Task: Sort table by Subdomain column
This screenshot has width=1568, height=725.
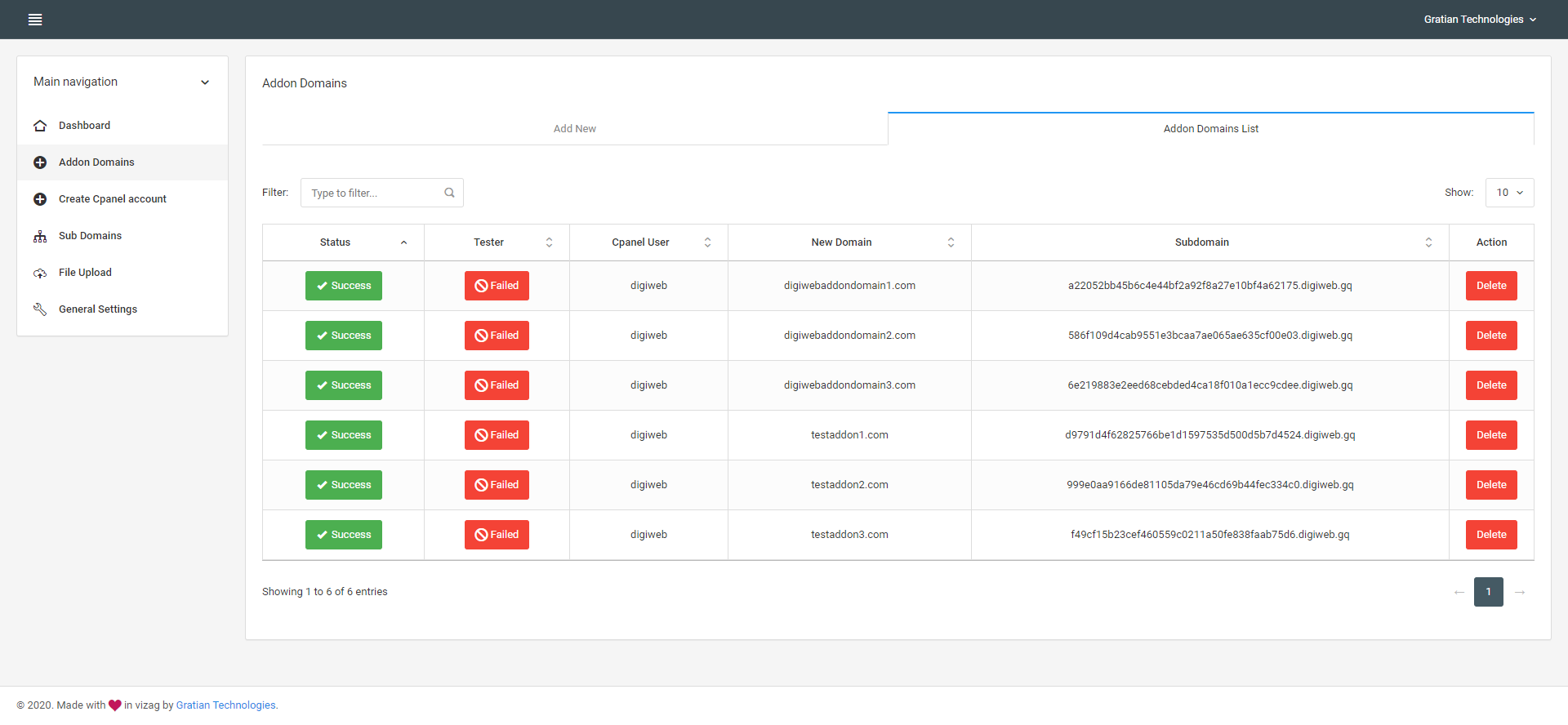Action: (1210, 242)
